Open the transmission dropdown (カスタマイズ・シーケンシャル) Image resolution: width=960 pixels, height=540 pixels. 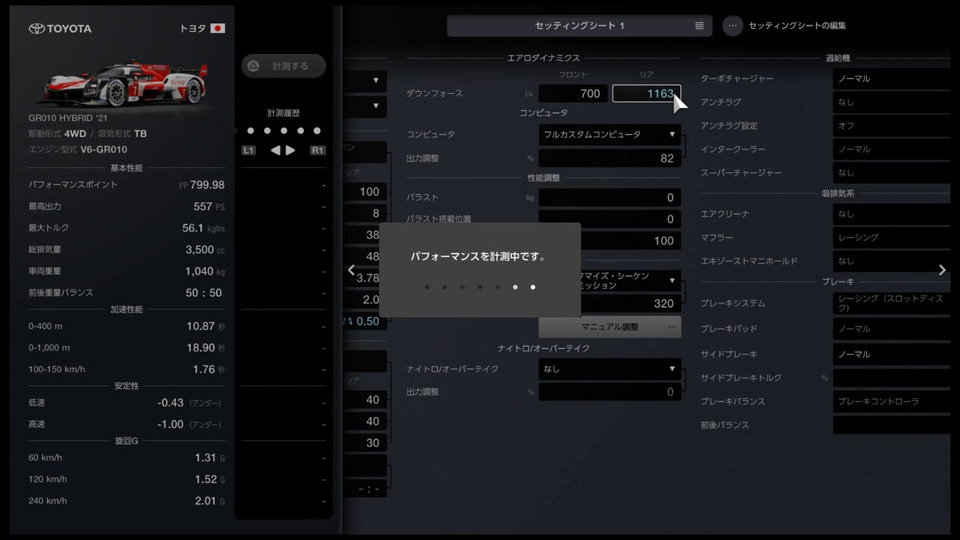click(x=630, y=281)
